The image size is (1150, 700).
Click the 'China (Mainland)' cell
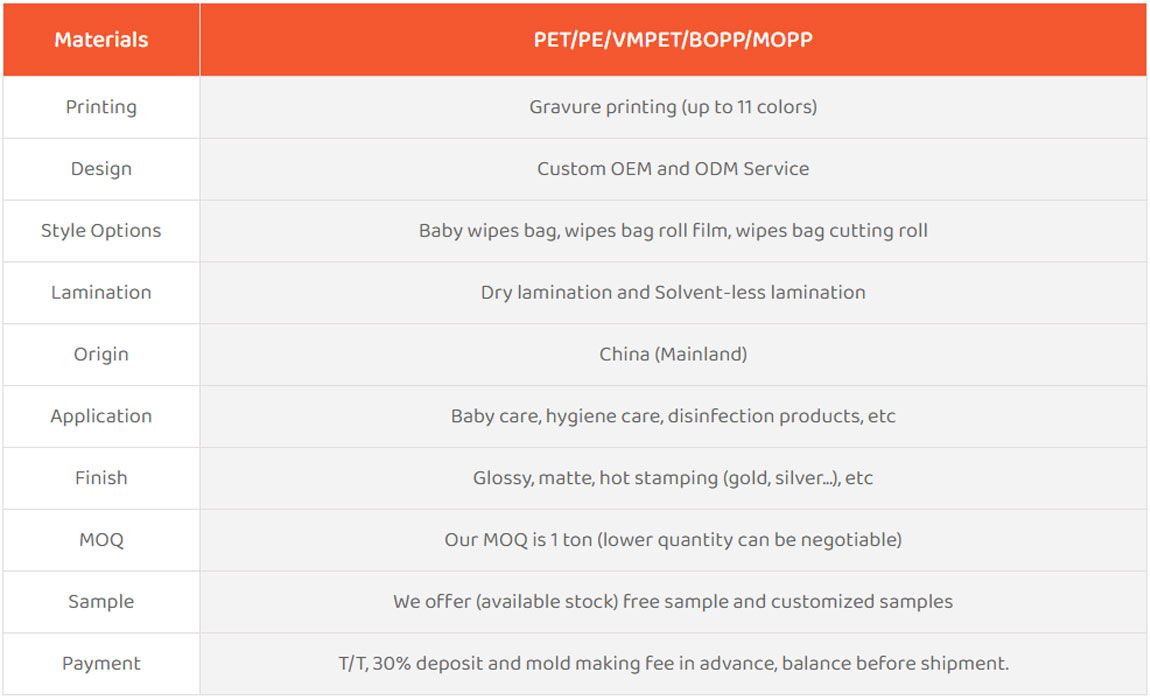673,355
